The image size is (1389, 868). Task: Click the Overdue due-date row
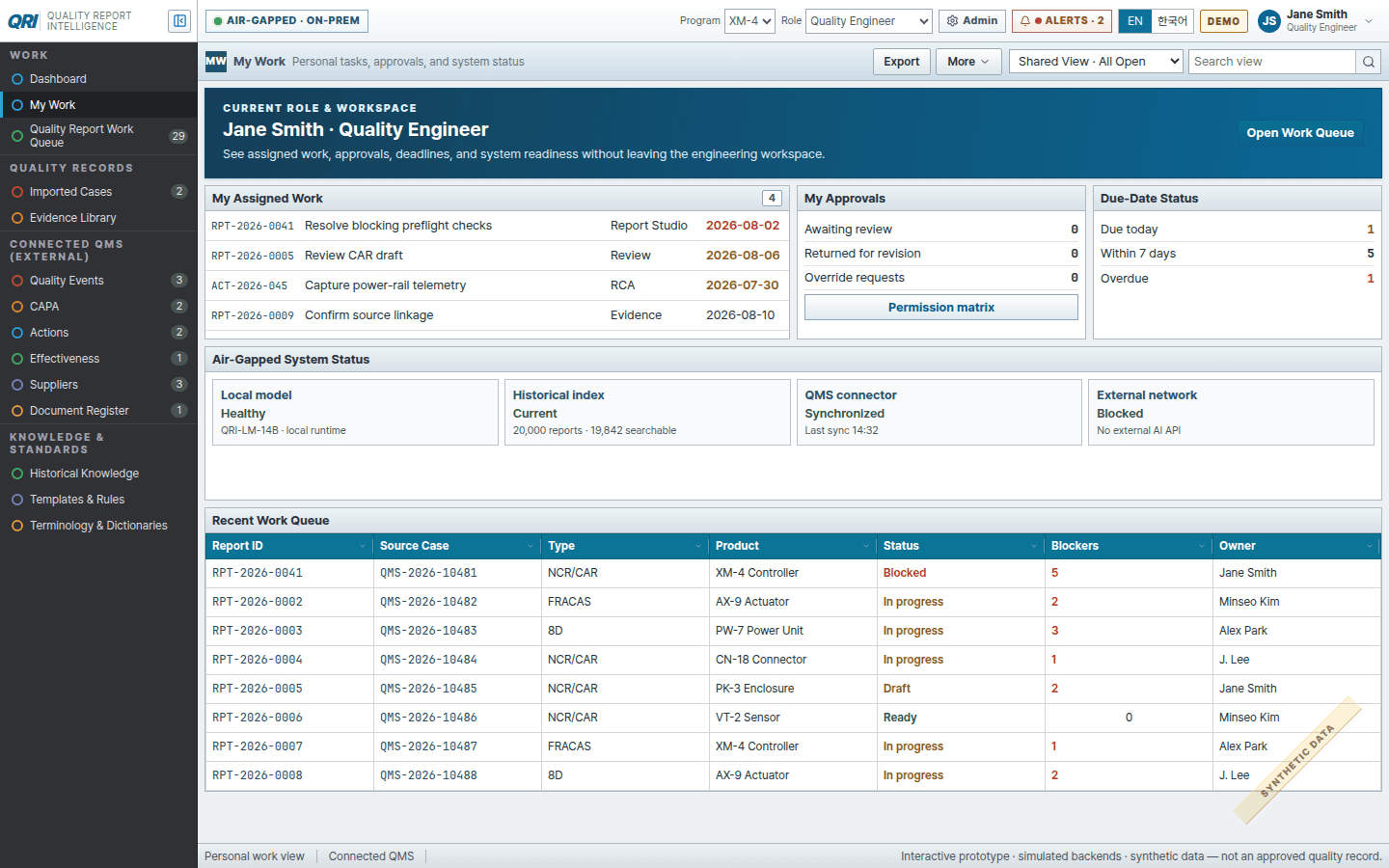(x=1238, y=279)
